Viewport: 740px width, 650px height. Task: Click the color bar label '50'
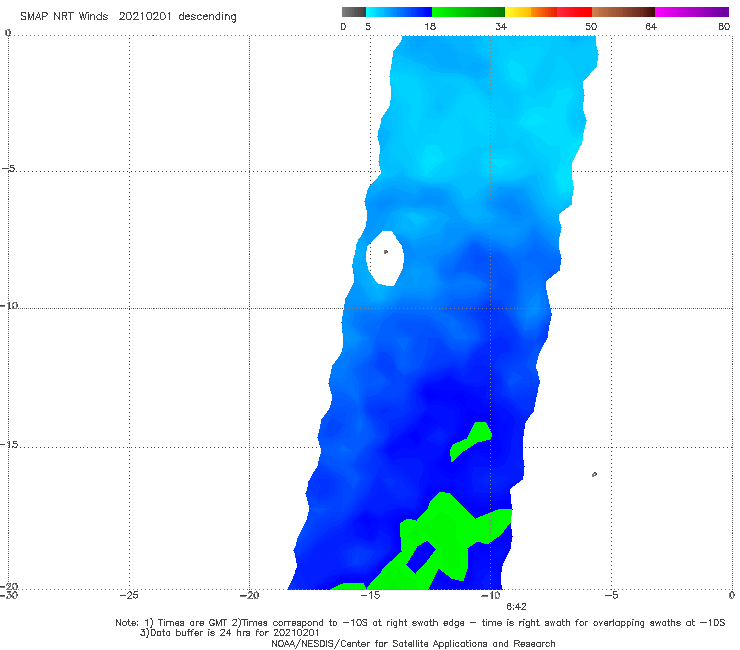click(x=591, y=26)
